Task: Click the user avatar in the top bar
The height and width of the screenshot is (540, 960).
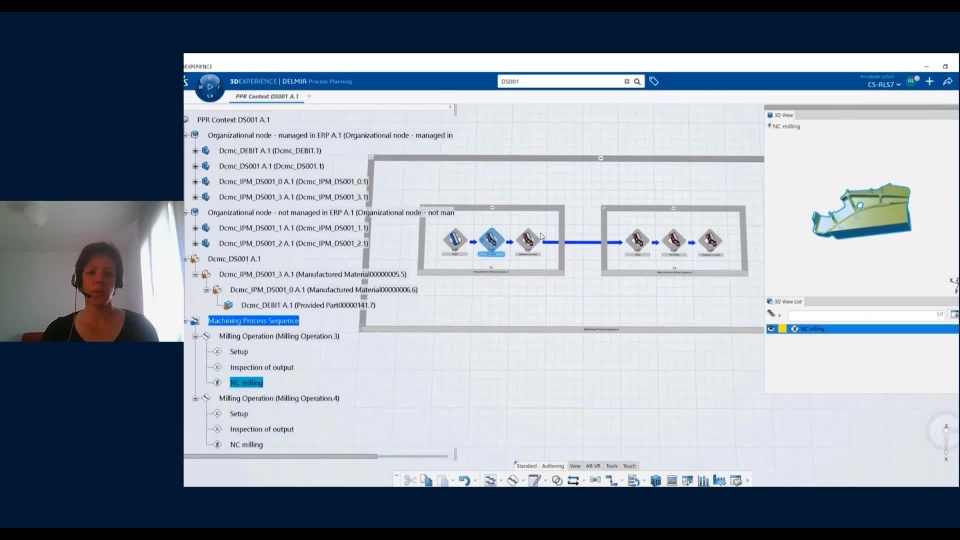Action: [912, 81]
